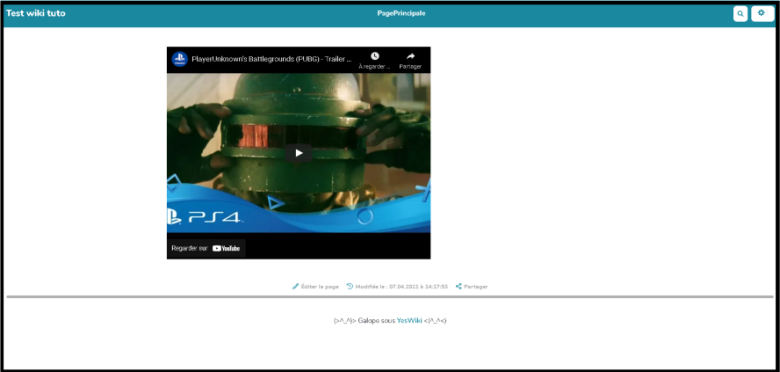Open the search button in the header
The image size is (780, 372).
point(740,14)
